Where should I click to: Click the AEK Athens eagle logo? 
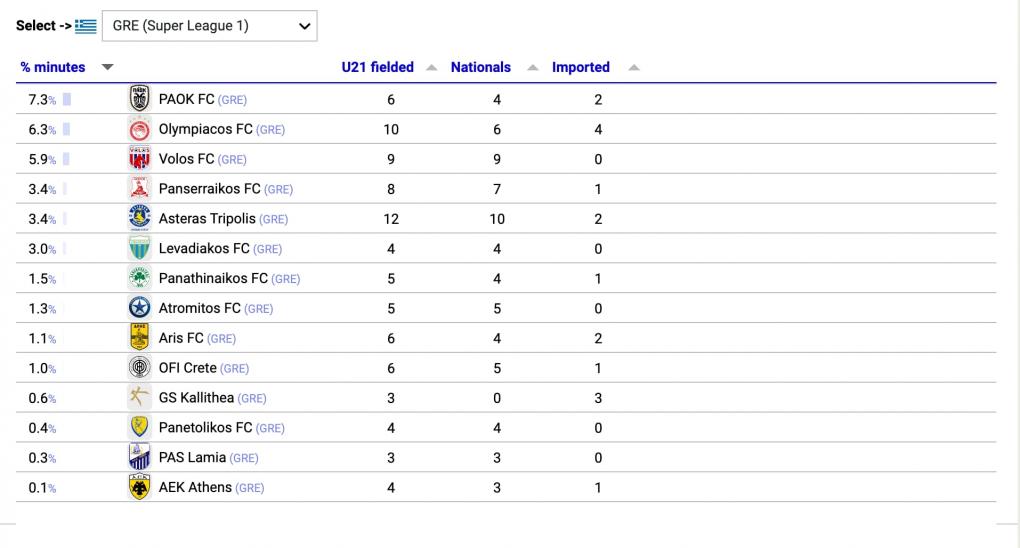coord(139,487)
